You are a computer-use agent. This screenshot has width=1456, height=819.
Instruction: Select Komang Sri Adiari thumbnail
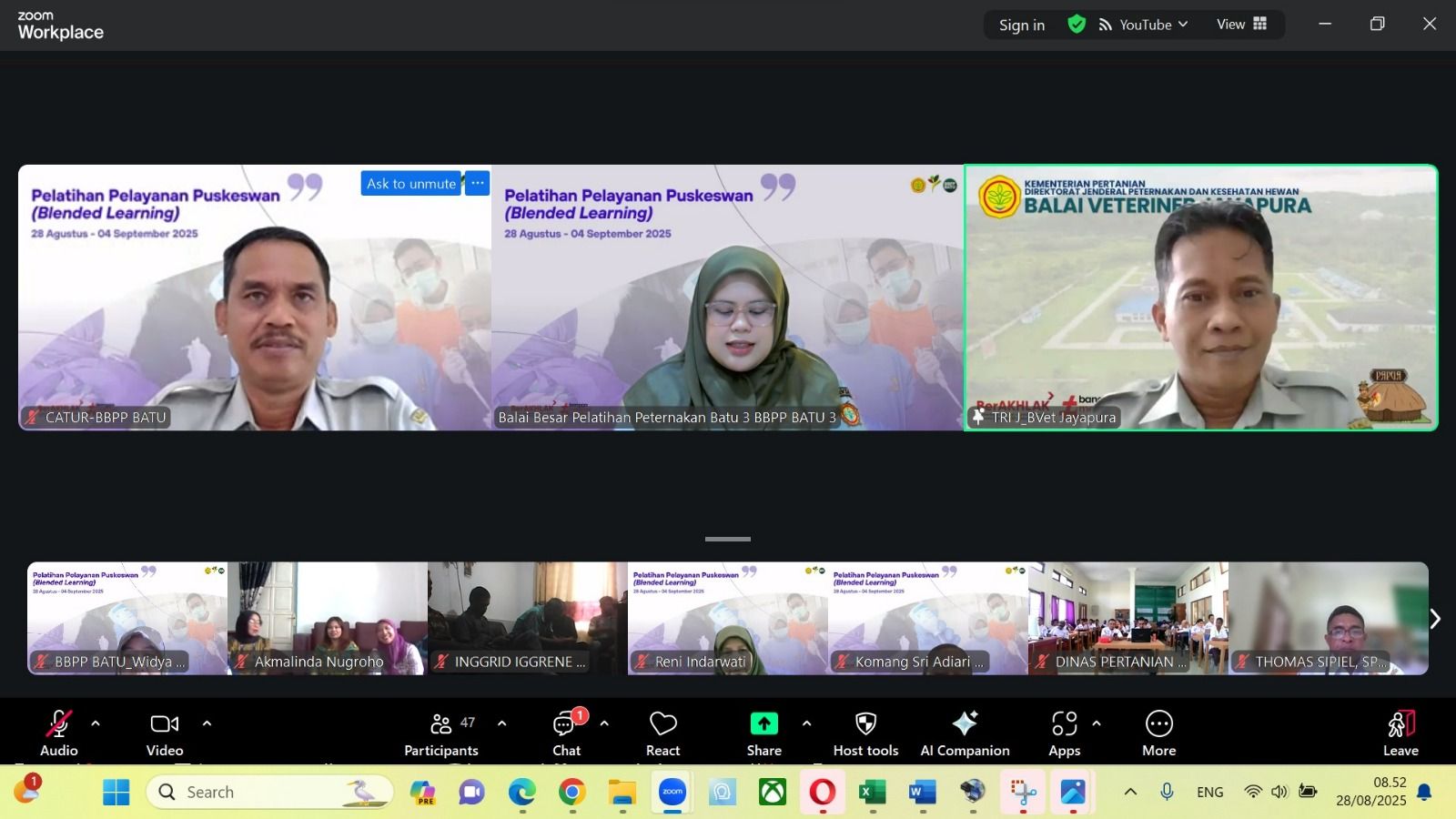tap(928, 618)
